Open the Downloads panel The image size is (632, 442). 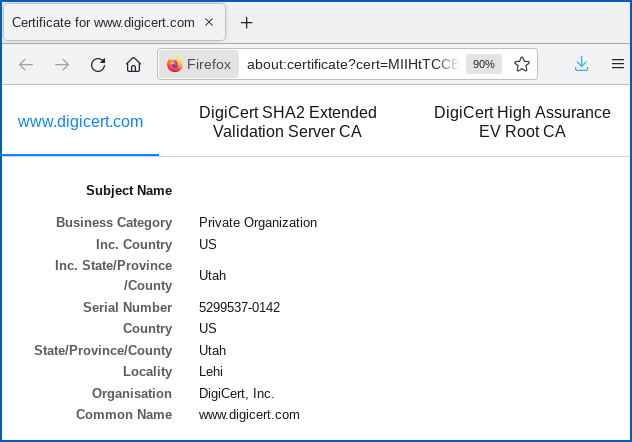coord(581,65)
